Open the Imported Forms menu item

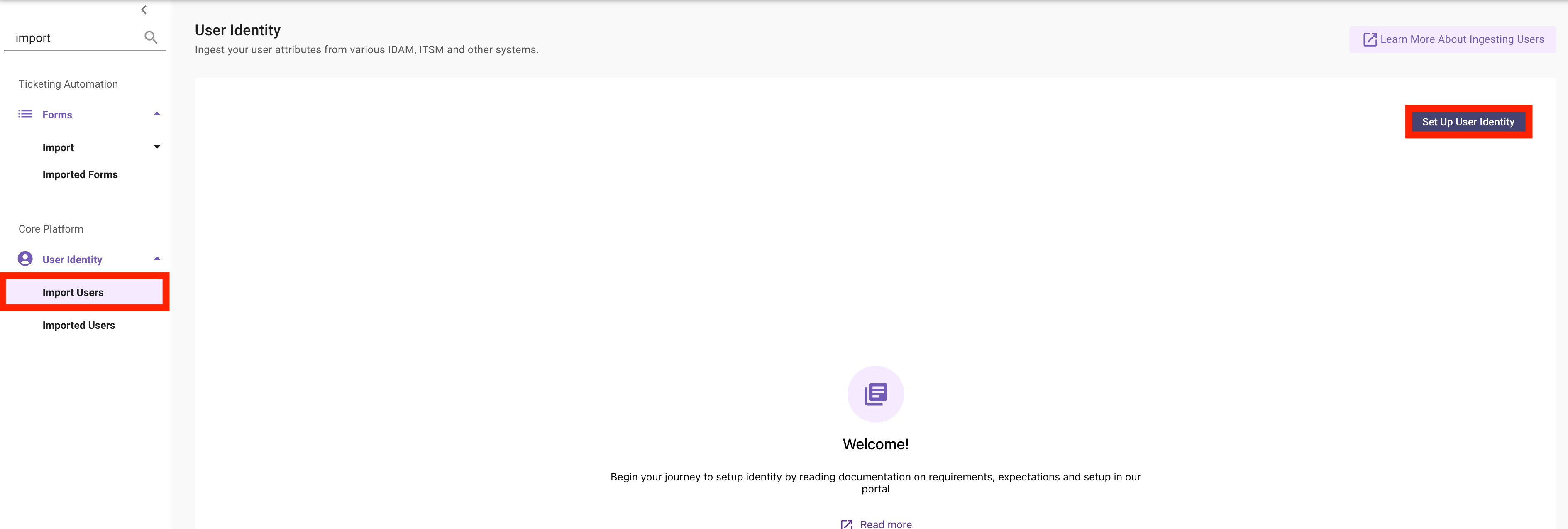point(80,175)
